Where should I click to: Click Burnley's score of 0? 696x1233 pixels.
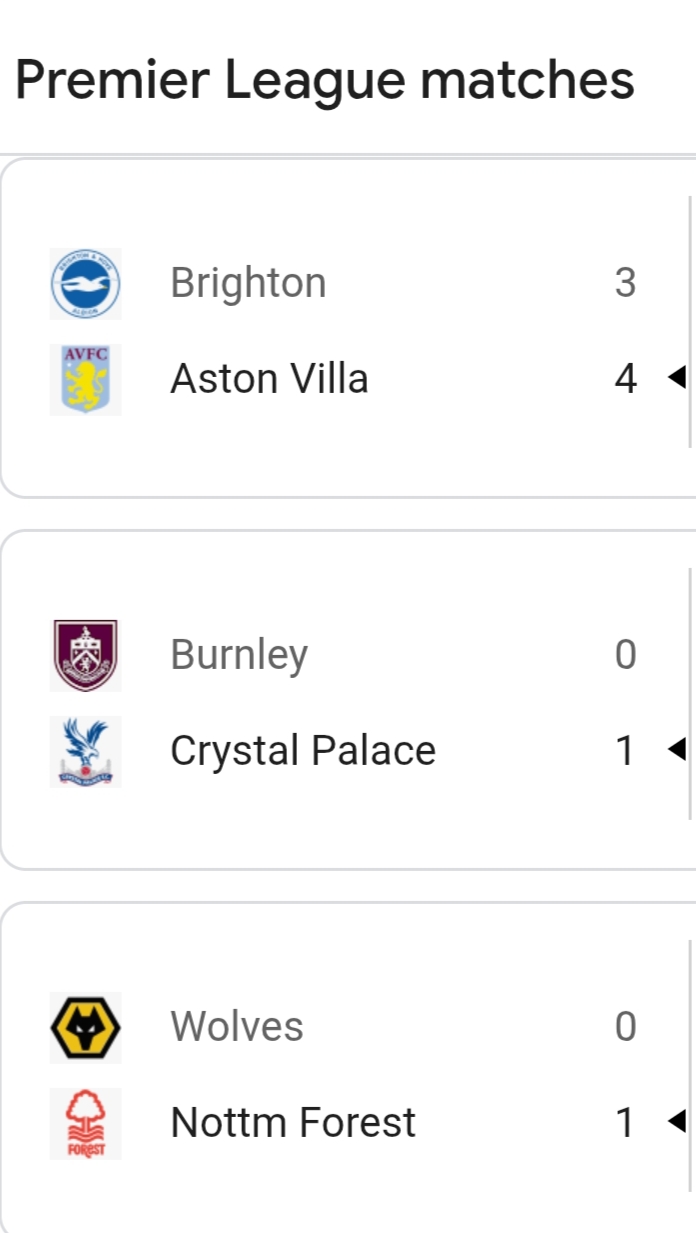click(625, 655)
